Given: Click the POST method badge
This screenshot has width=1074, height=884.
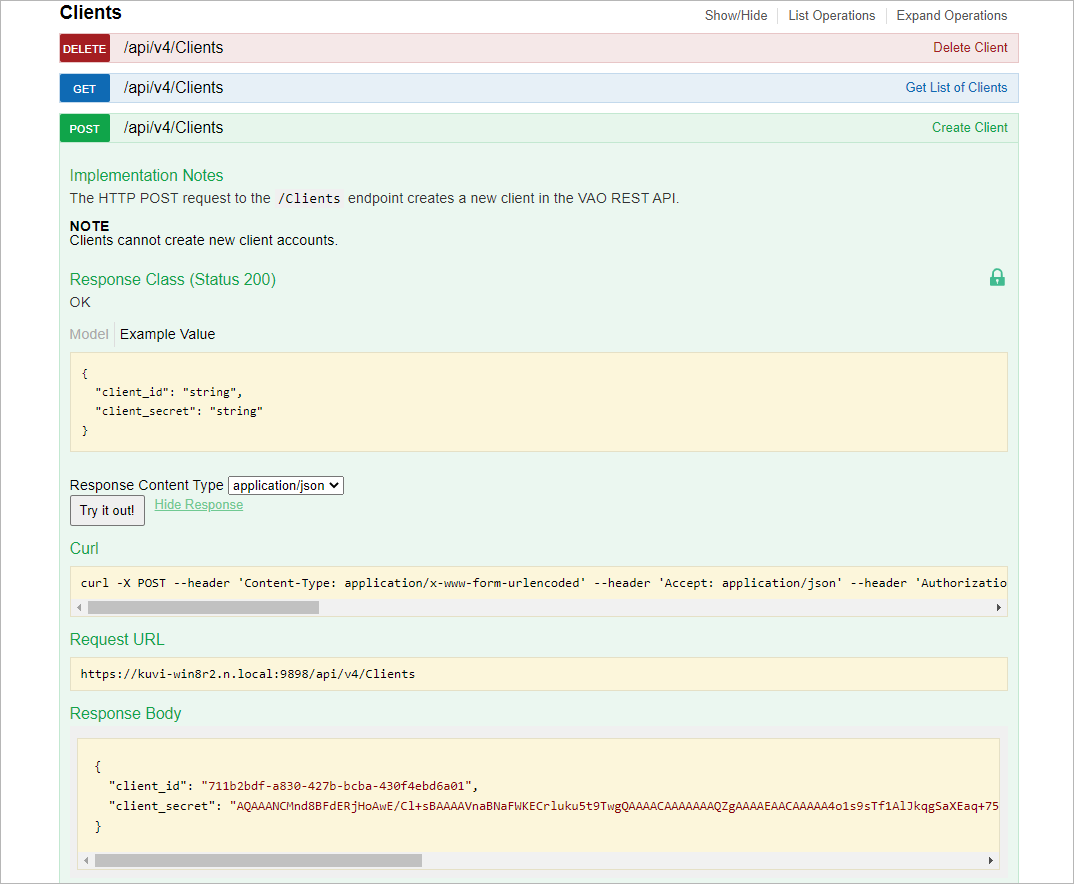Looking at the screenshot, I should pos(85,127).
